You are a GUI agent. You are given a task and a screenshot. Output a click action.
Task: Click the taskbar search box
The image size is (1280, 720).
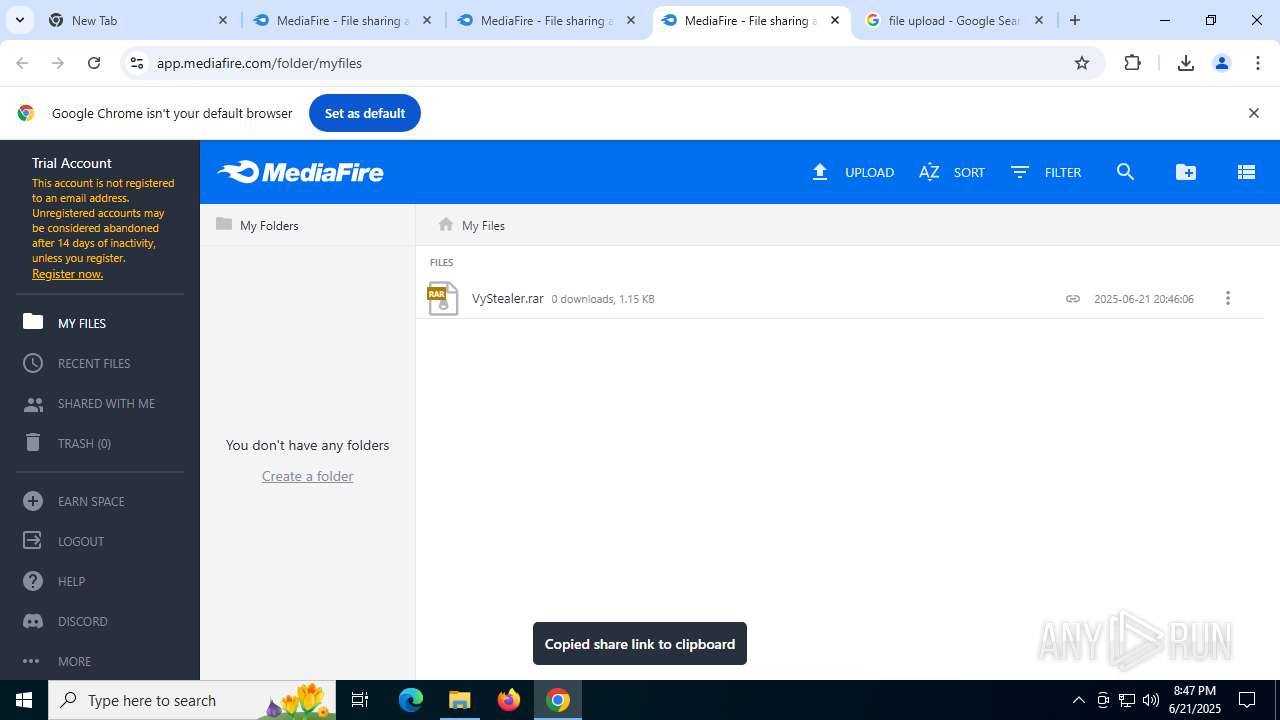[x=194, y=700]
